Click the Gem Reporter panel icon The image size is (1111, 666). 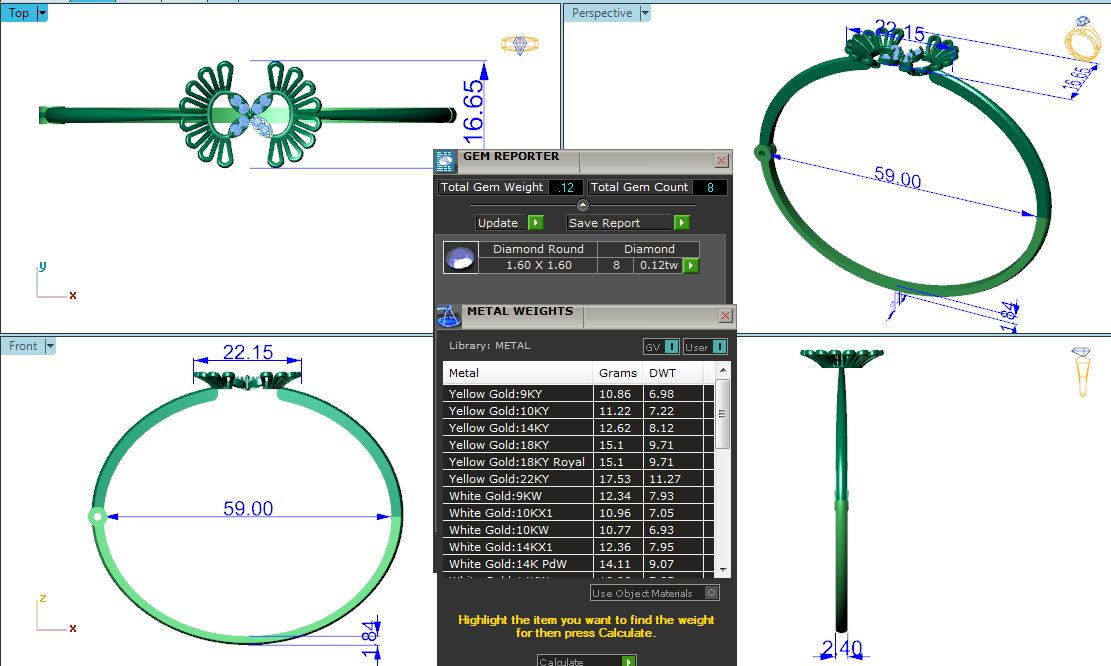pyautogui.click(x=446, y=161)
